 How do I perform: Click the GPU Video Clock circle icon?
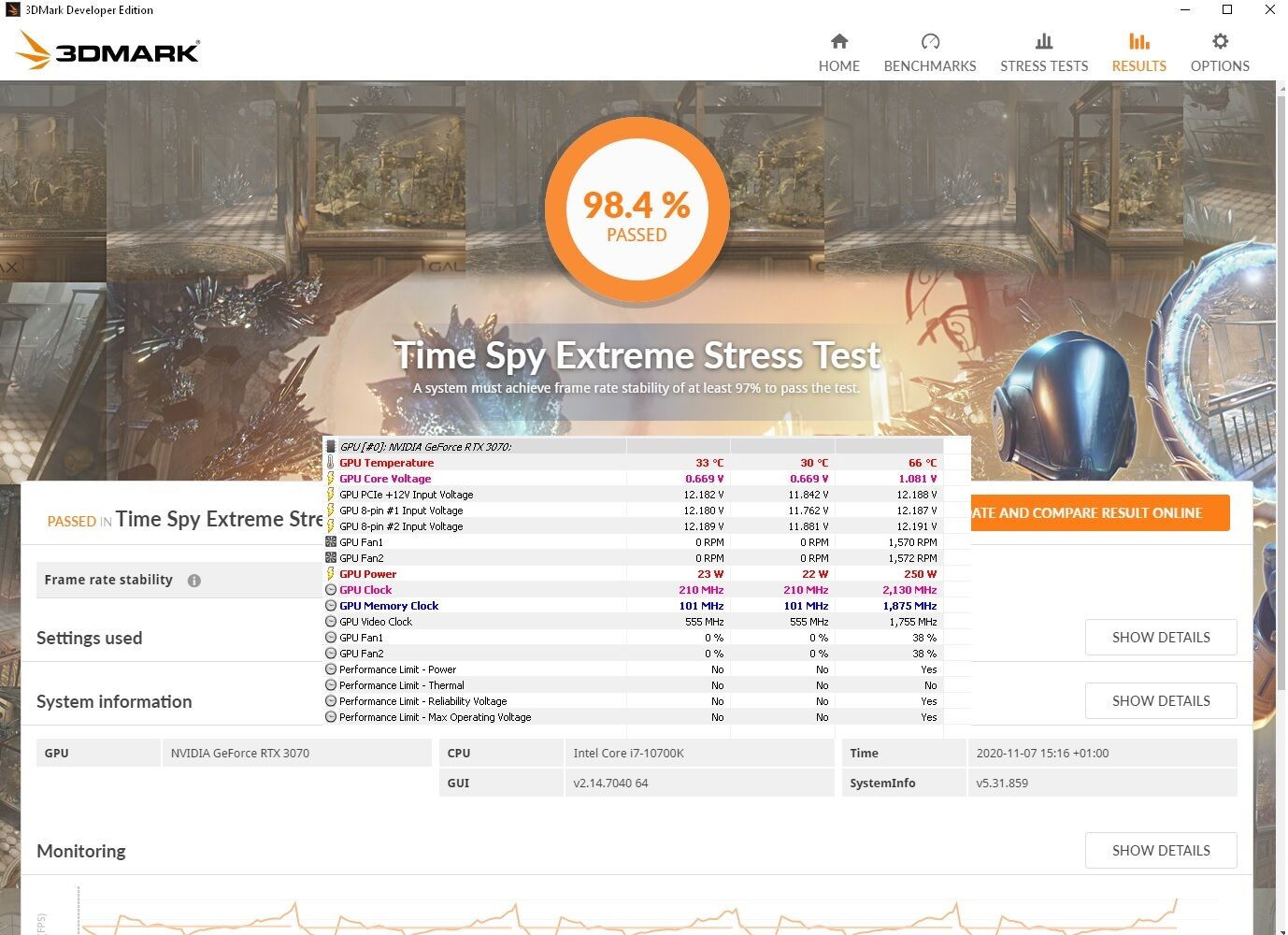click(x=331, y=622)
